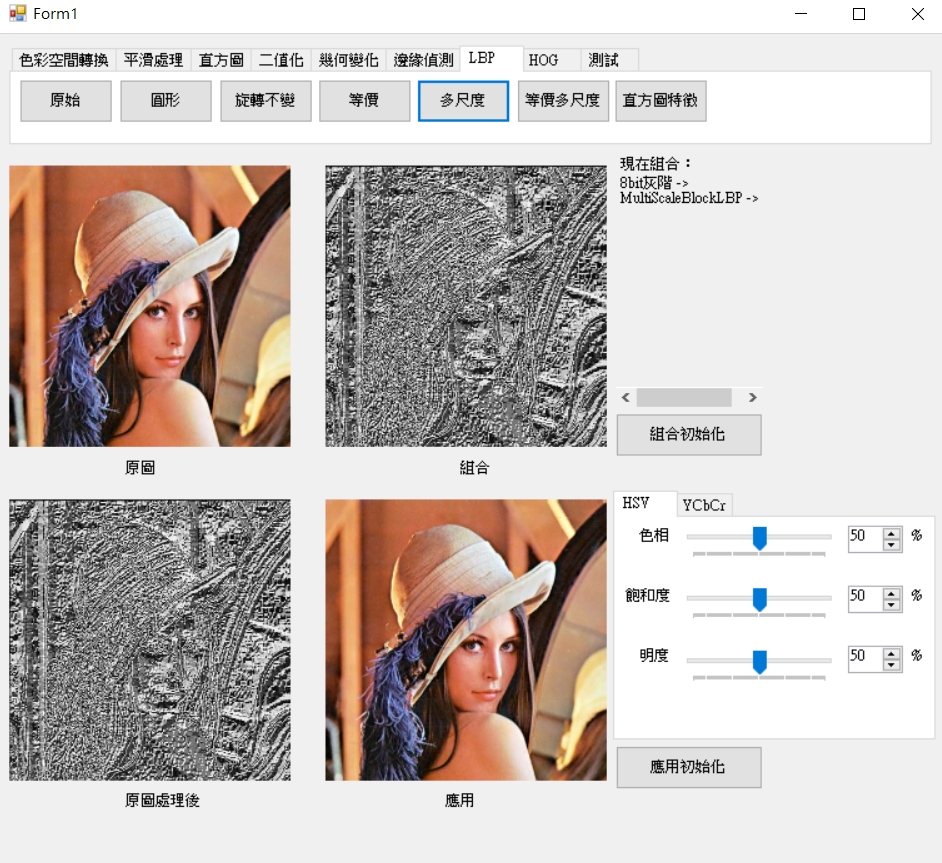Image resolution: width=942 pixels, height=863 pixels.
Task: Click the combination list right scroll arrow
Action: (753, 398)
